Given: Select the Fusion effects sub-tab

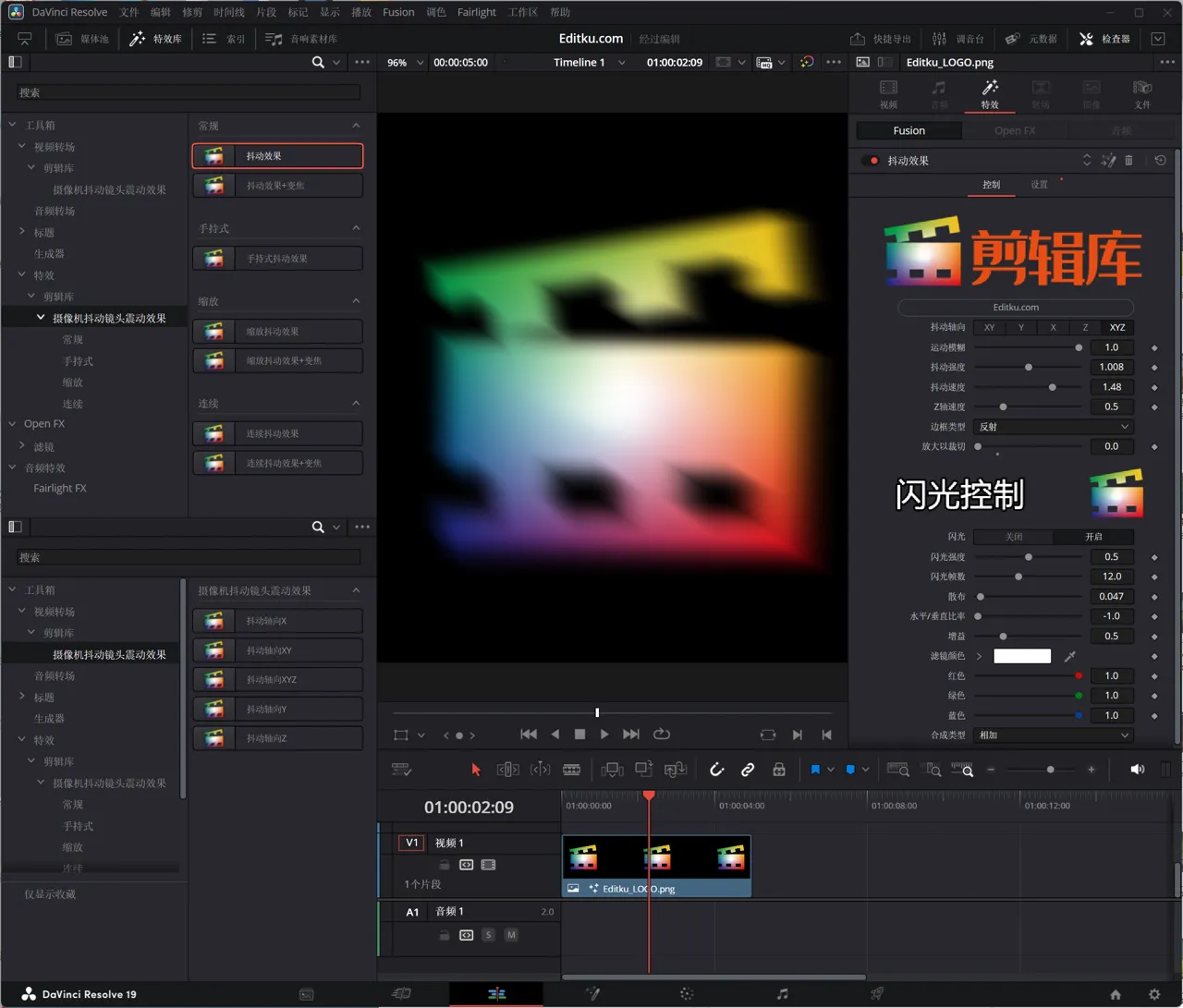Looking at the screenshot, I should 909,130.
